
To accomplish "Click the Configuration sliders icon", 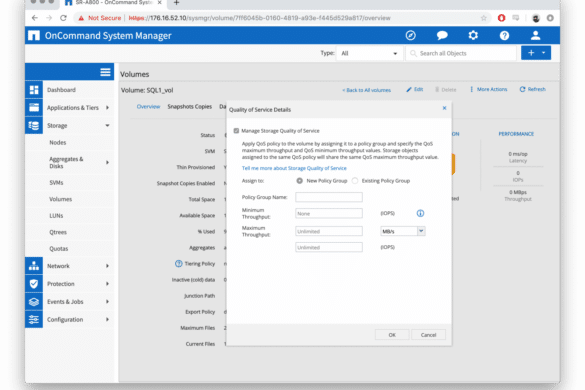I will point(34,319).
